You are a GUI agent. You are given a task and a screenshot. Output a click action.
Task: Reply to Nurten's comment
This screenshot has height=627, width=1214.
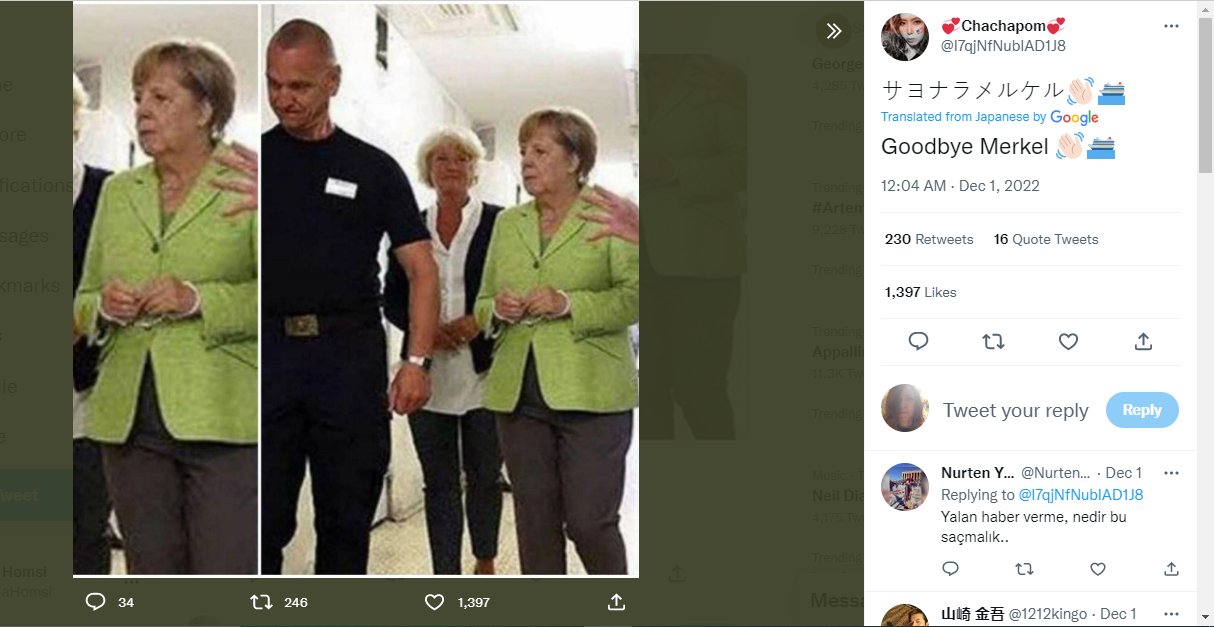pyautogui.click(x=951, y=569)
